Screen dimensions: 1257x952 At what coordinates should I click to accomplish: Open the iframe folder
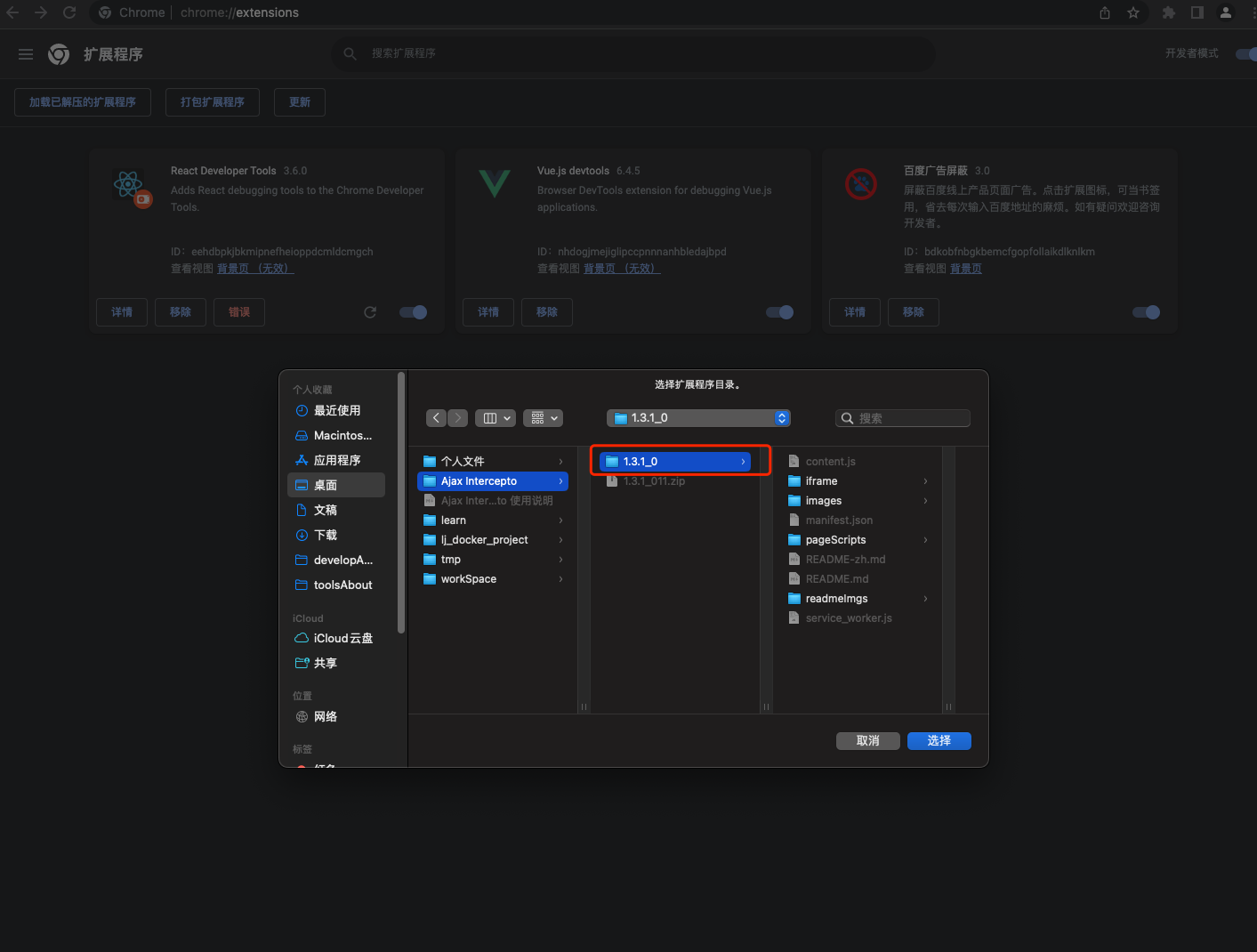click(x=858, y=481)
